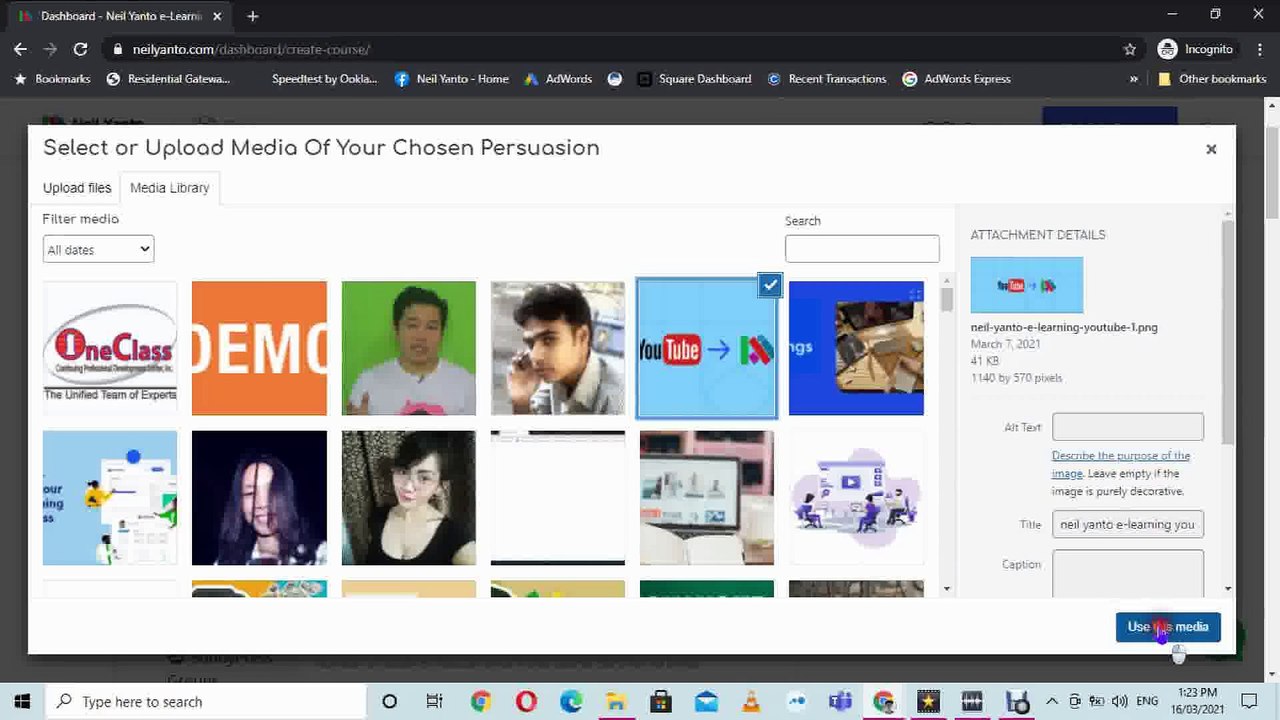This screenshot has width=1280, height=720.
Task: Open the Mail app from the taskbar
Action: (706, 701)
